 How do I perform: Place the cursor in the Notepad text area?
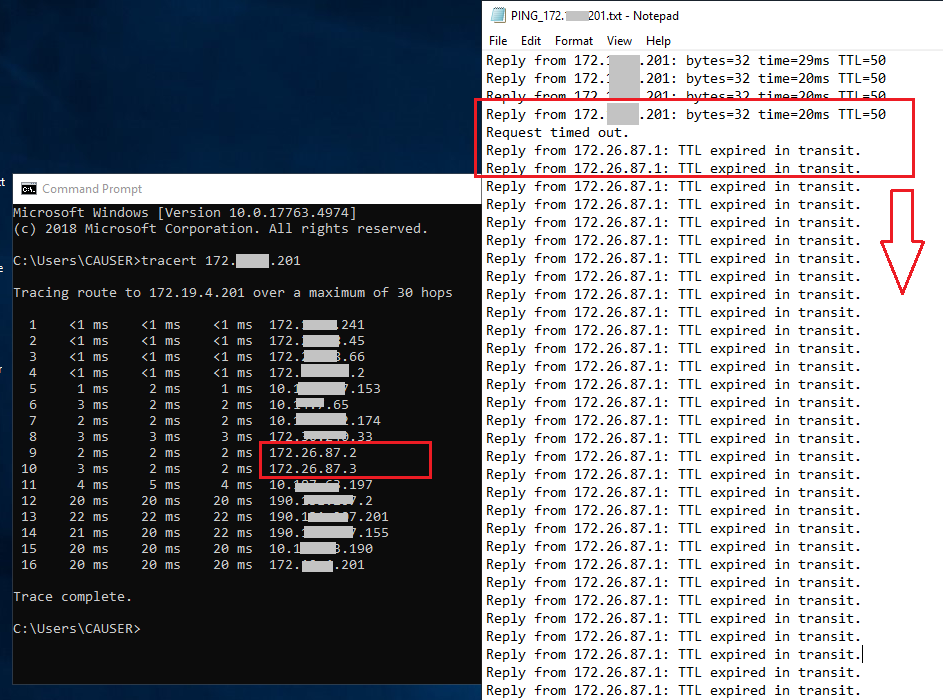coord(700,400)
